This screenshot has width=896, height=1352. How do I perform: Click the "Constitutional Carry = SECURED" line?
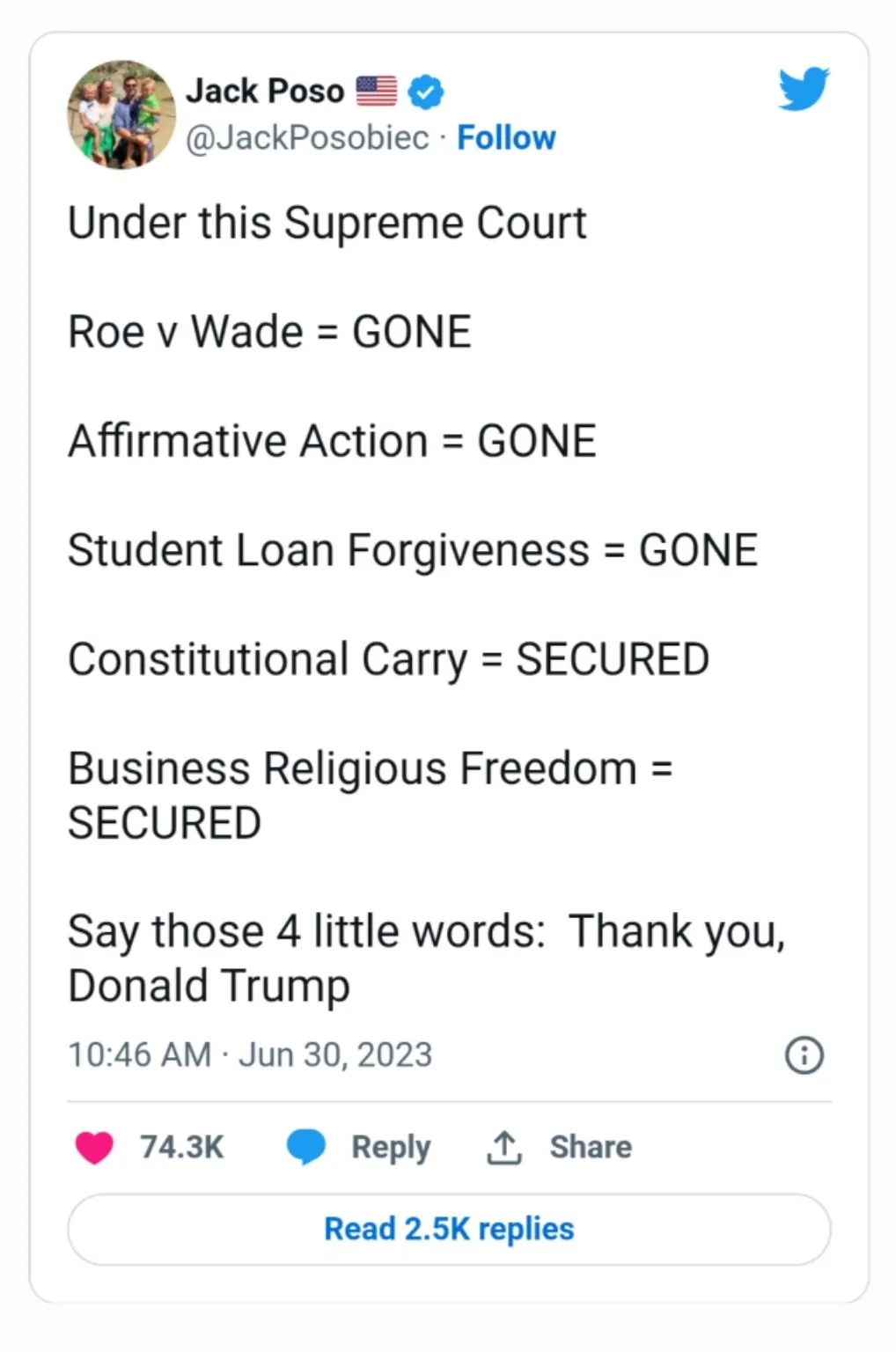(x=388, y=659)
